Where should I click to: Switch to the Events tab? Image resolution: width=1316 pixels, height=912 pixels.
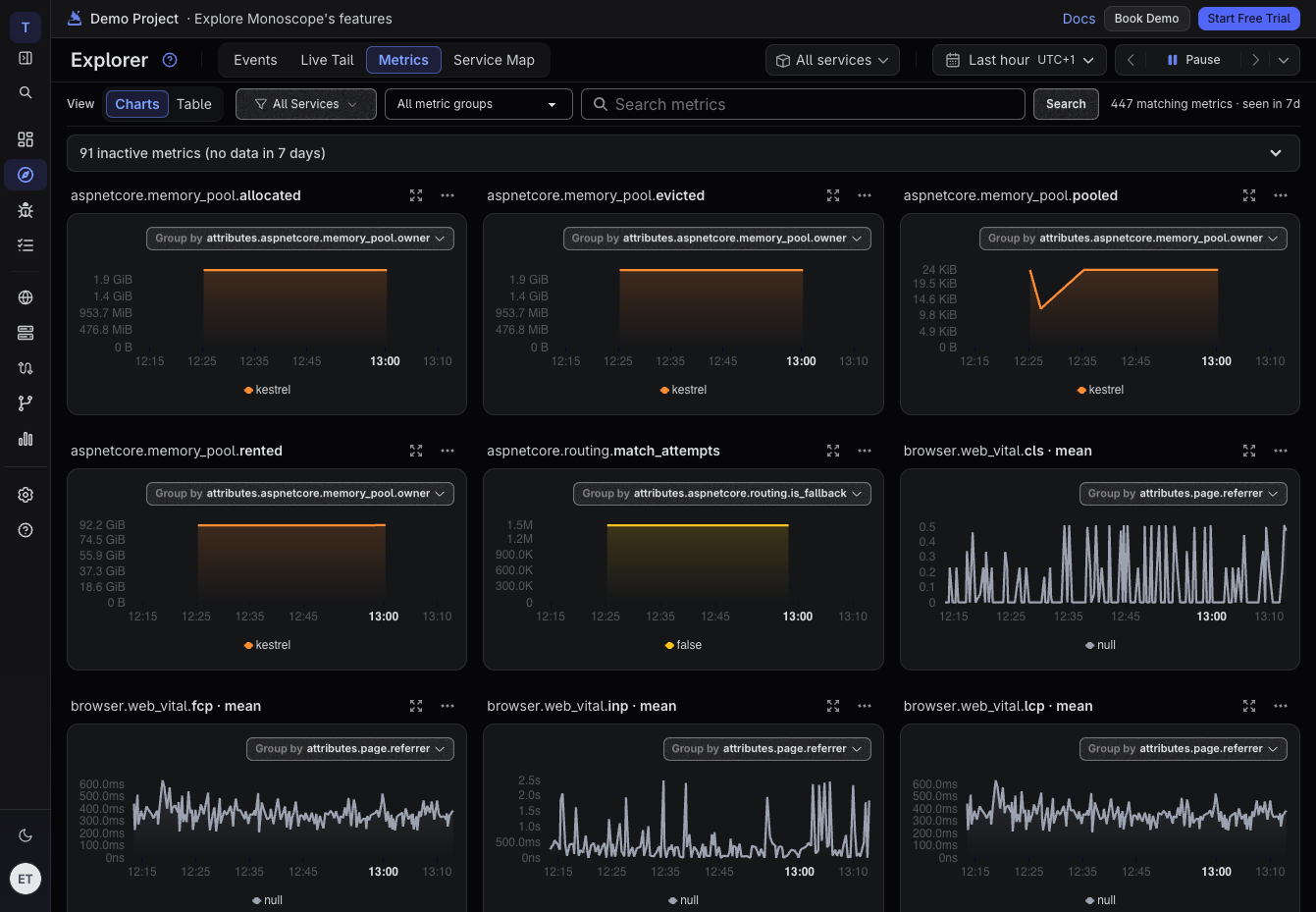tap(255, 60)
